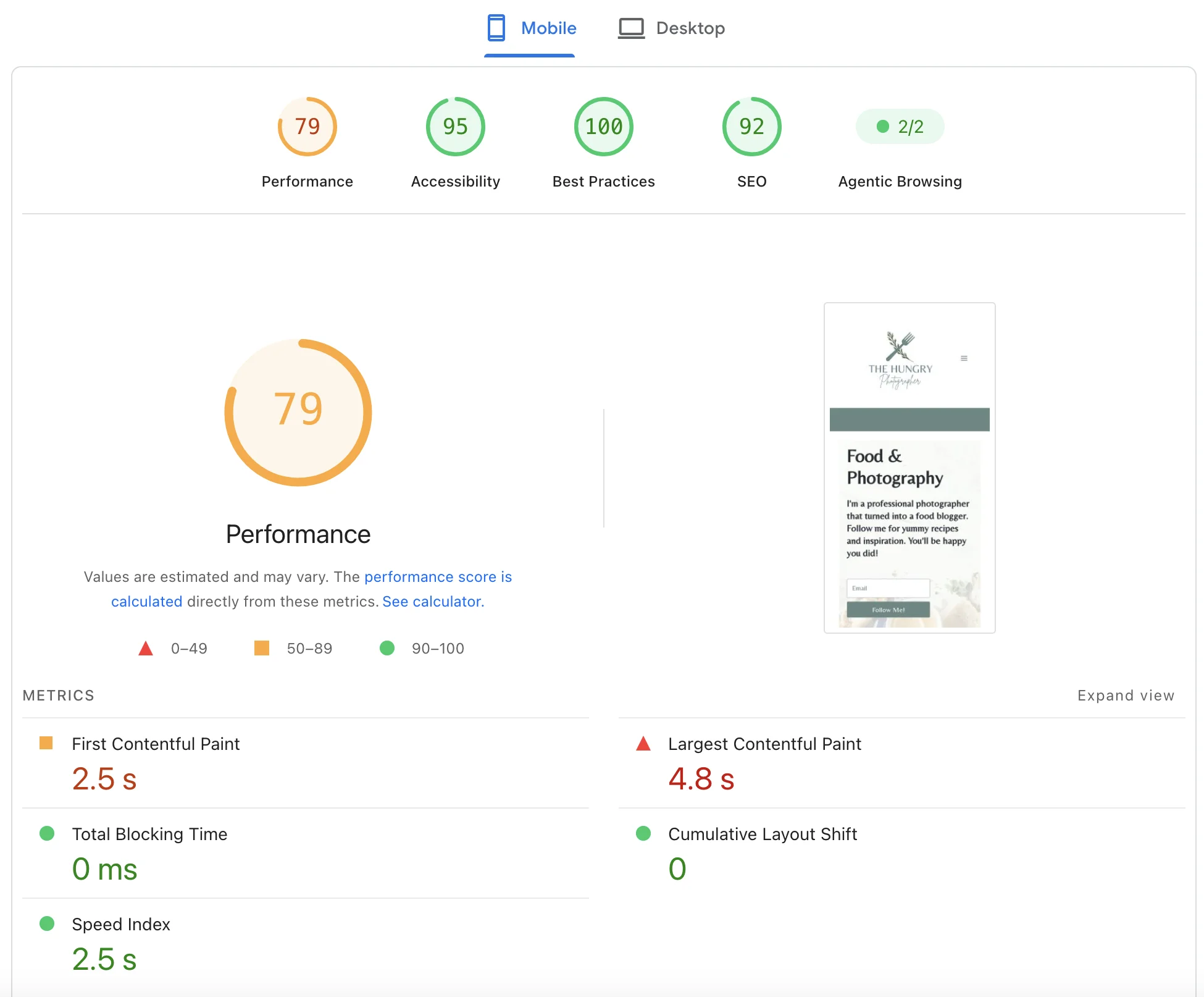1204x997 pixels.
Task: Click the 2.5 s Speed Index value
Action: (x=104, y=959)
